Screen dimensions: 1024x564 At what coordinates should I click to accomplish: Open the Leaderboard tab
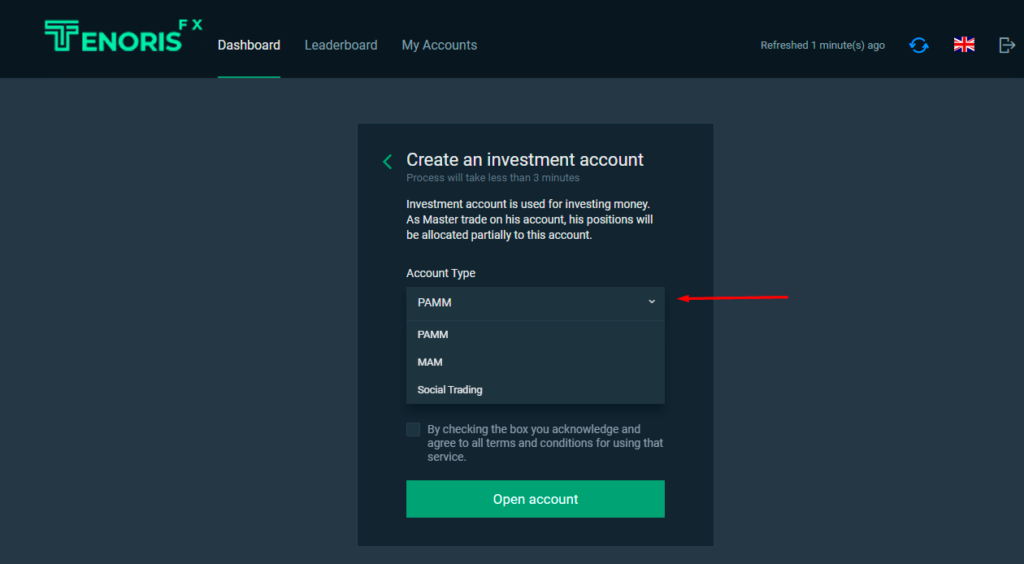tap(341, 45)
